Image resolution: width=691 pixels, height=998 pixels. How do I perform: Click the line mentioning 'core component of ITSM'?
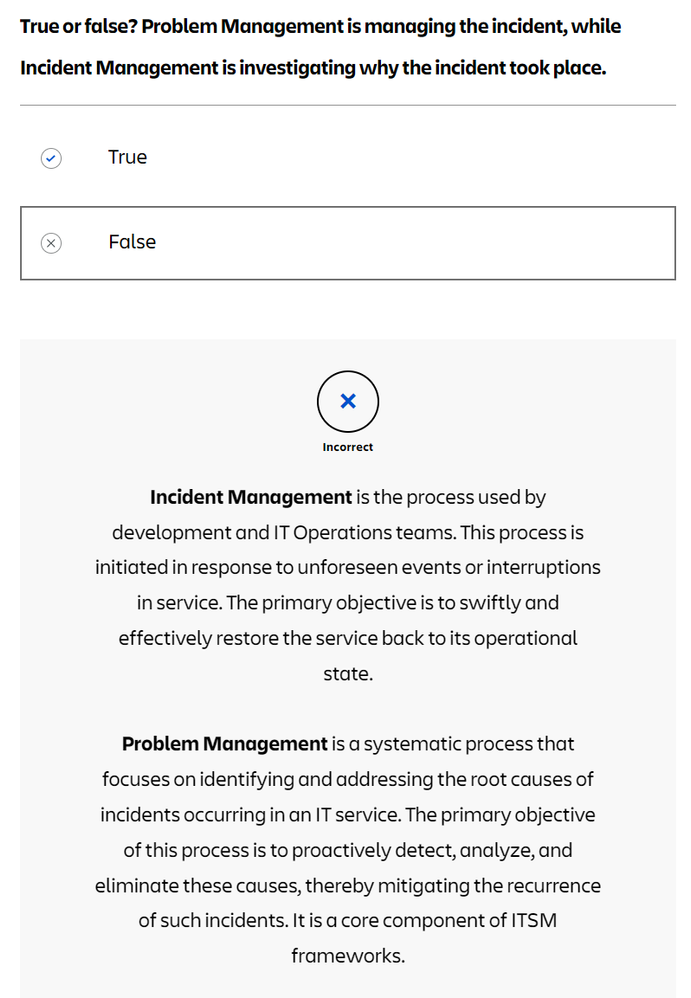click(x=348, y=920)
